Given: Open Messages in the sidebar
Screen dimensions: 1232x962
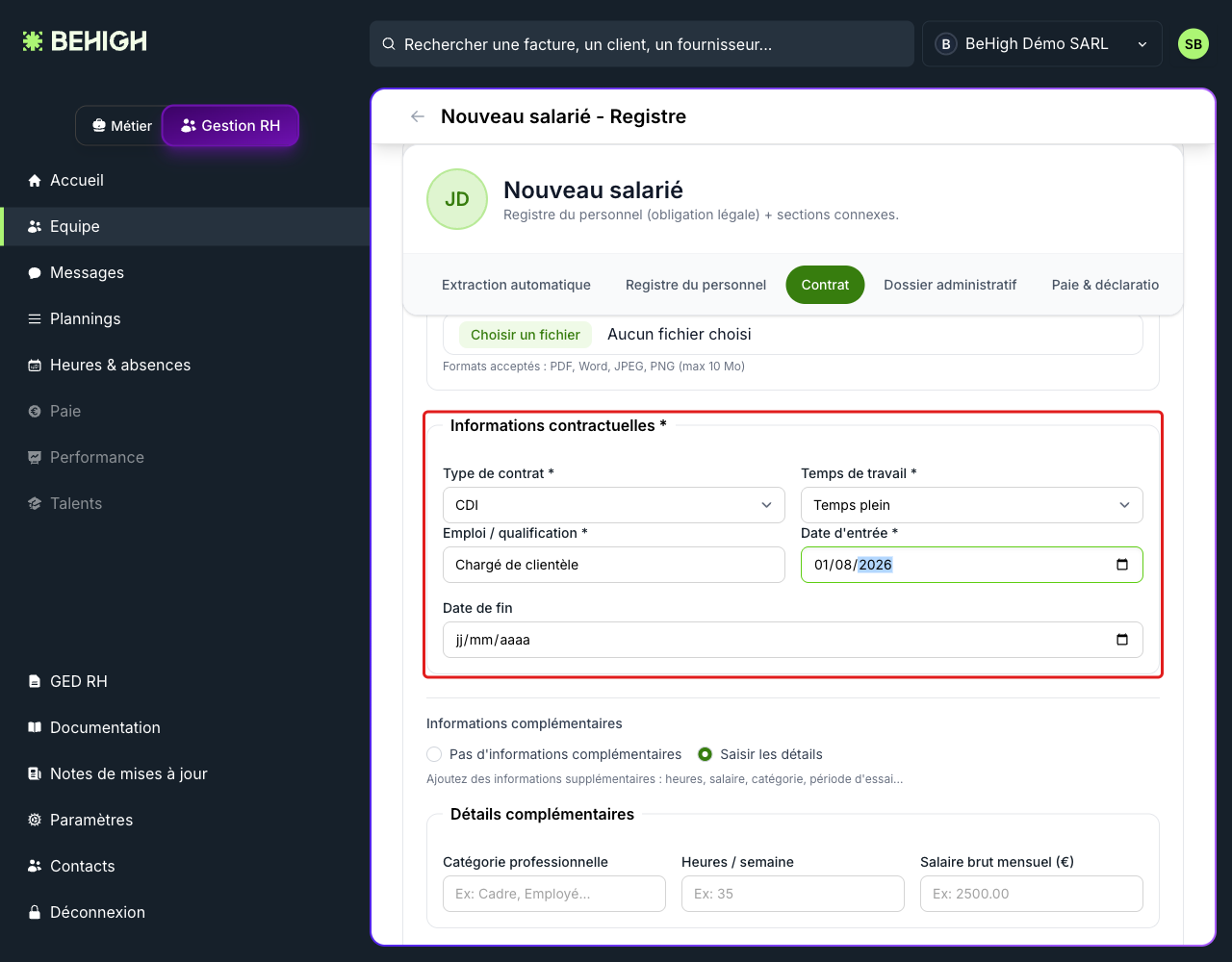Looking at the screenshot, I should [x=185, y=272].
